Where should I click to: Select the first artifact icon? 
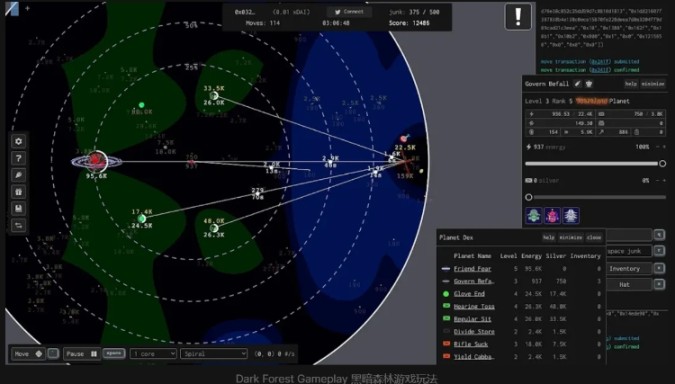[534, 215]
